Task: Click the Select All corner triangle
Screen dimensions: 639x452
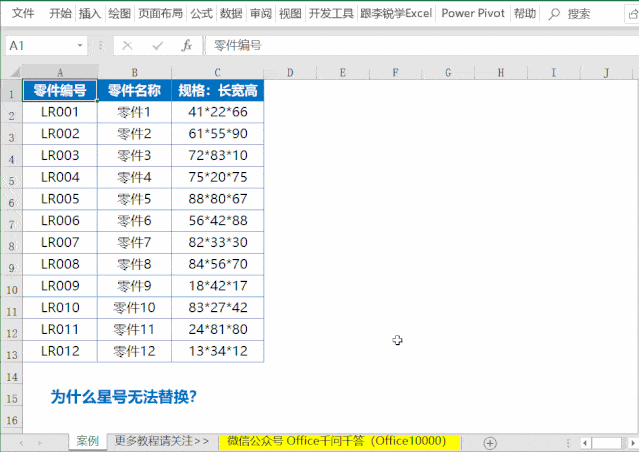Action: click(x=13, y=72)
